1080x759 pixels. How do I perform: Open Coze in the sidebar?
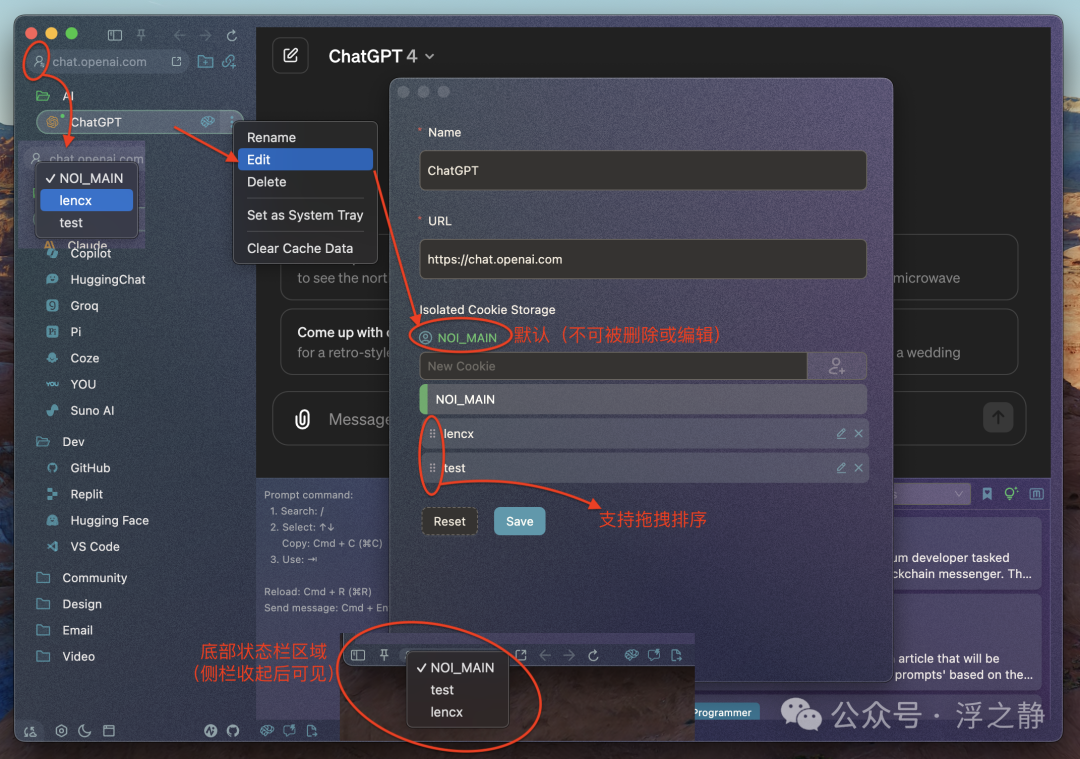pyautogui.click(x=84, y=358)
